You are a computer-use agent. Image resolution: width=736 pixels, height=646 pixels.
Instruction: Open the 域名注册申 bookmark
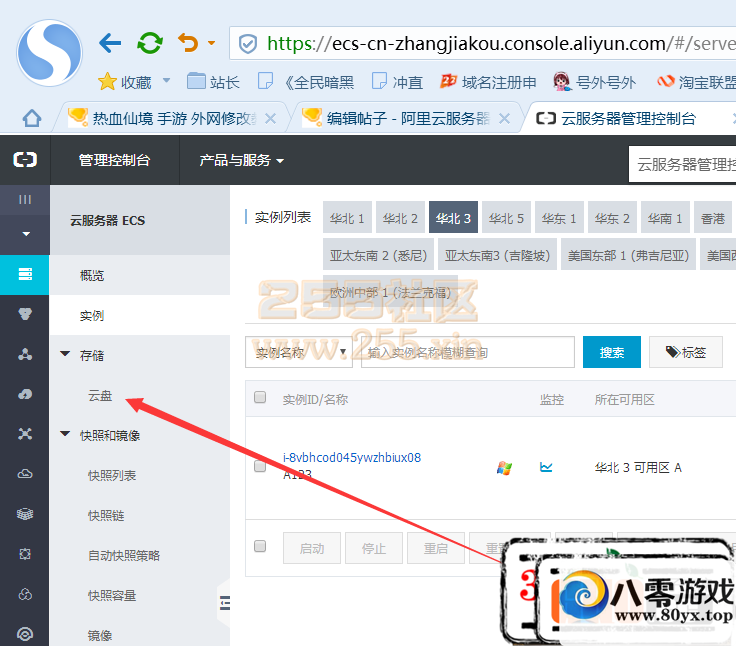point(488,82)
